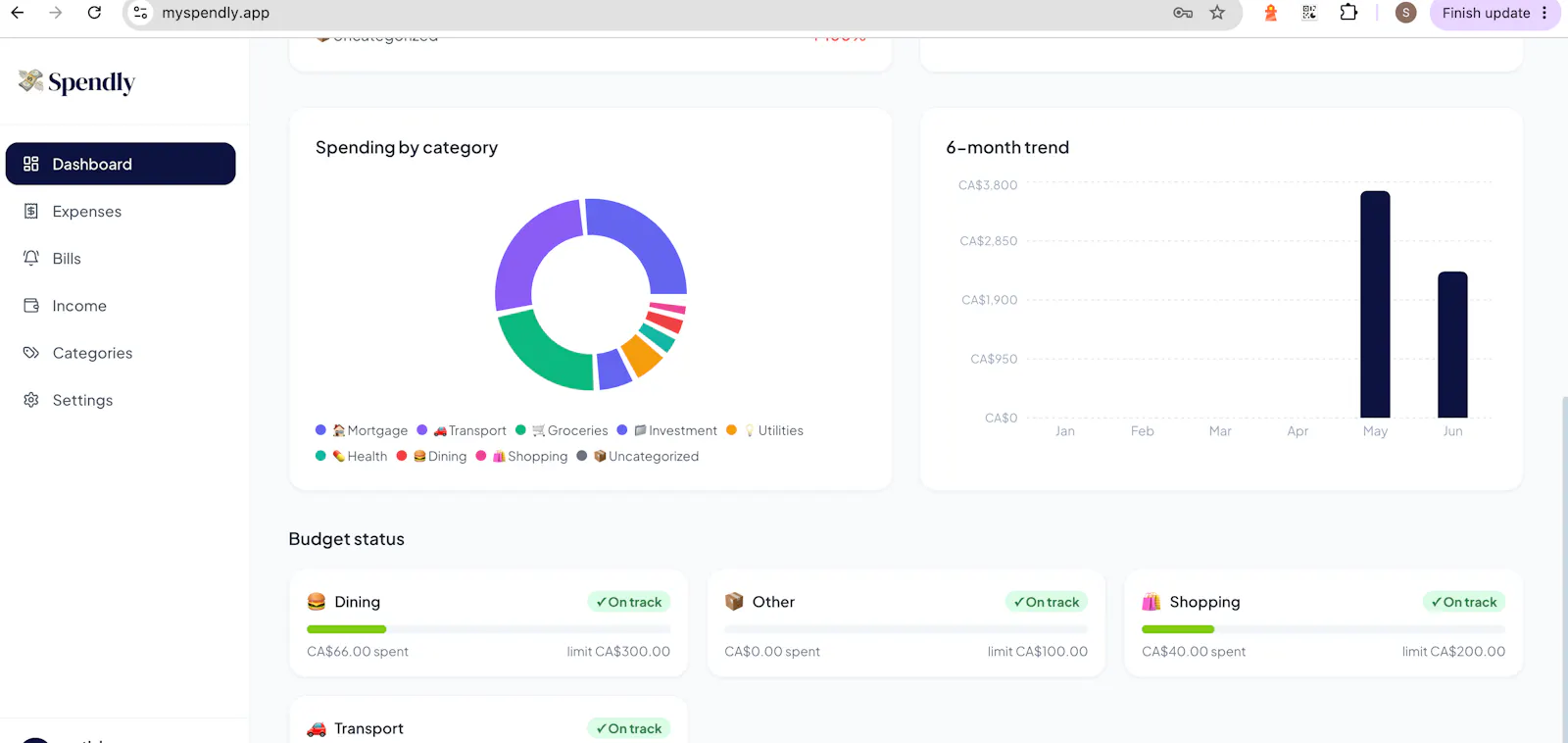Reload the page with refresh icon

coord(94,13)
